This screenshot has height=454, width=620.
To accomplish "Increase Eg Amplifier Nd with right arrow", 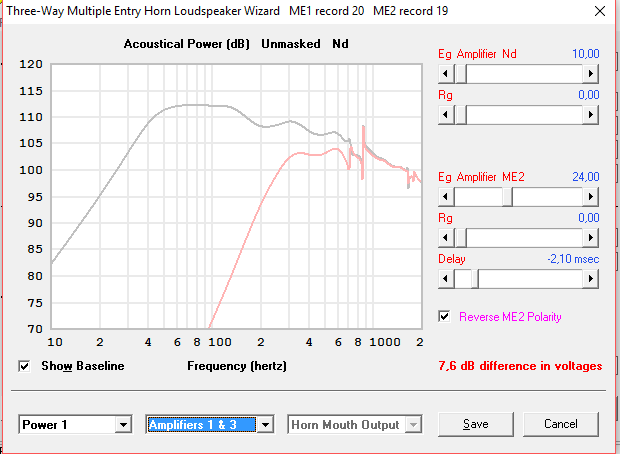I will click(x=590, y=74).
